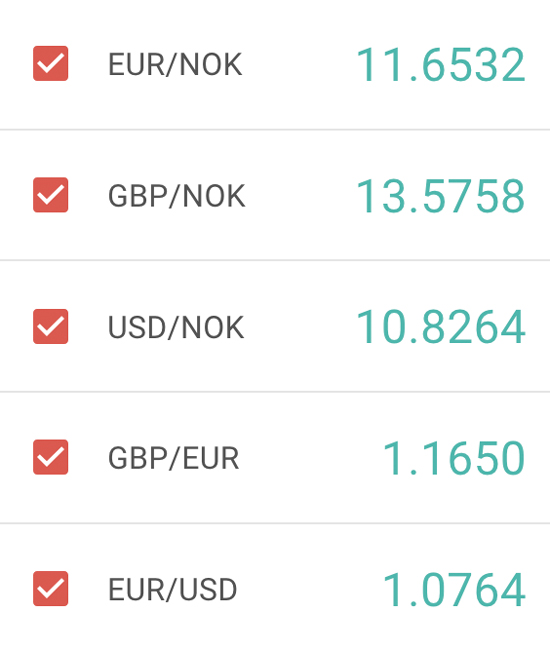The image size is (550, 650).
Task: Click the 1.1650 exchange rate
Action: click(x=454, y=458)
